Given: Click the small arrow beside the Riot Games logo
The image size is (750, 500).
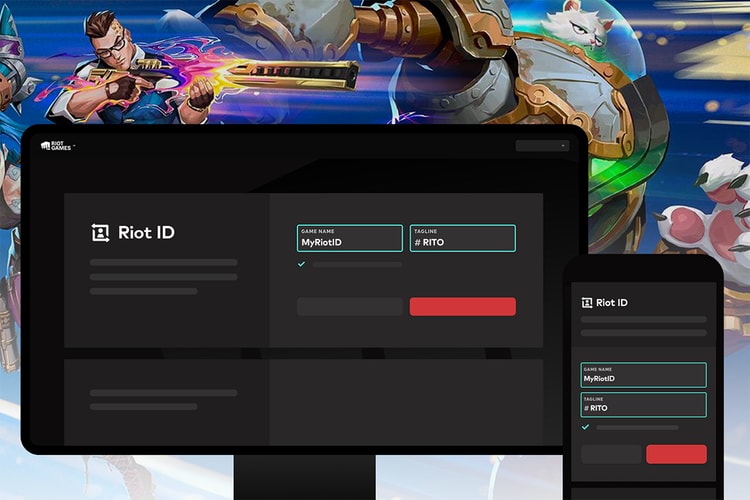Looking at the screenshot, I should pos(73,147).
